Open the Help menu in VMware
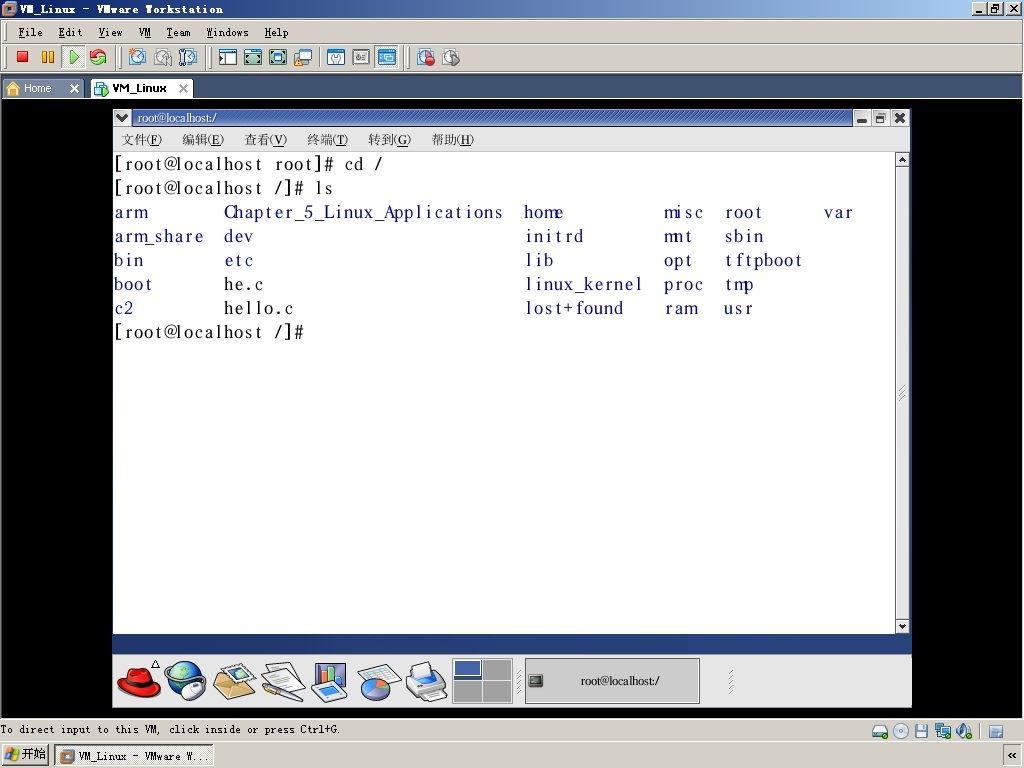 click(x=276, y=33)
